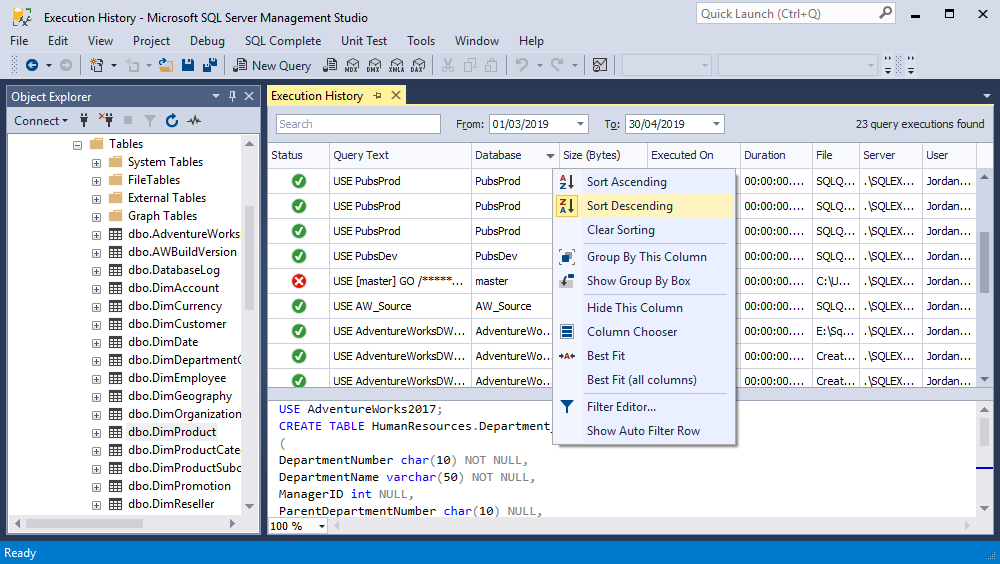Open the Tools menu
The width and height of the screenshot is (1000, 564).
421,41
